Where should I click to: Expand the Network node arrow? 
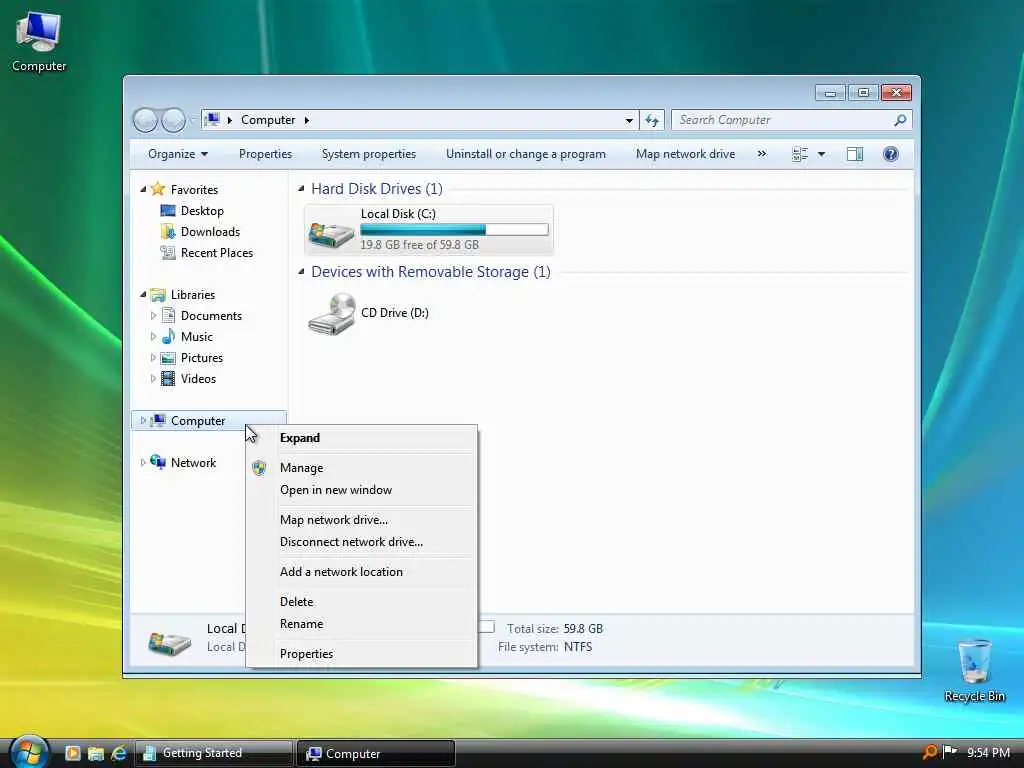coord(143,462)
